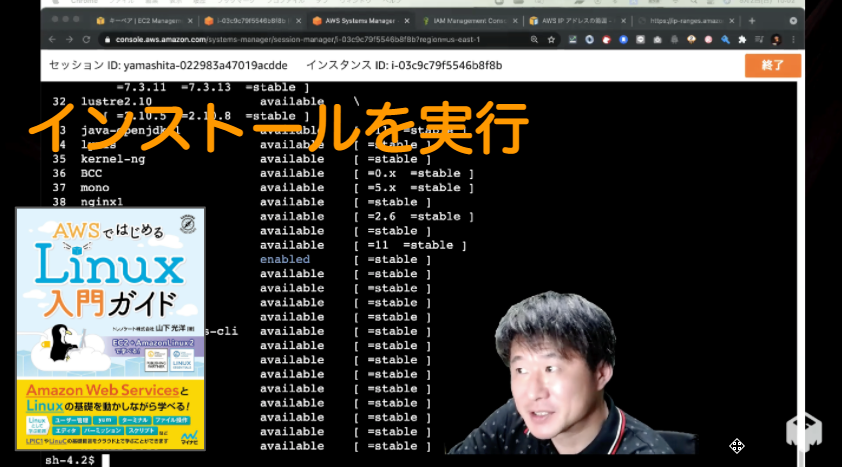Click the camera extension icon

pyautogui.click(x=657, y=39)
